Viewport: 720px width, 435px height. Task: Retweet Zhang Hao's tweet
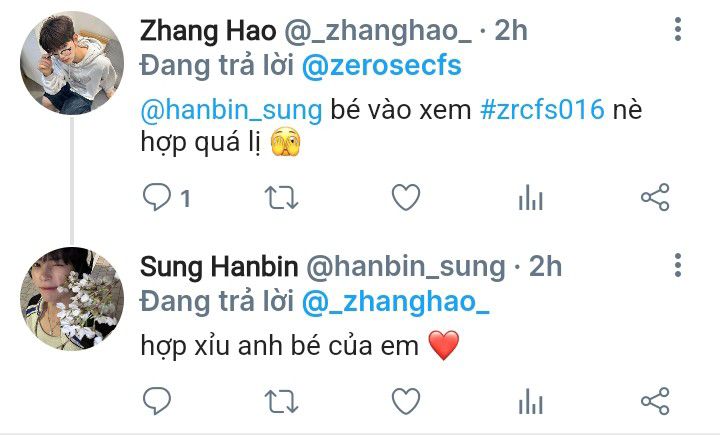tap(281, 198)
